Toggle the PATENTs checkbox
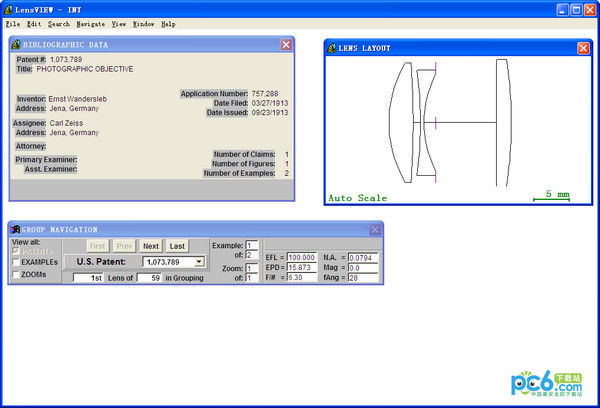The width and height of the screenshot is (600, 408). [x=16, y=251]
